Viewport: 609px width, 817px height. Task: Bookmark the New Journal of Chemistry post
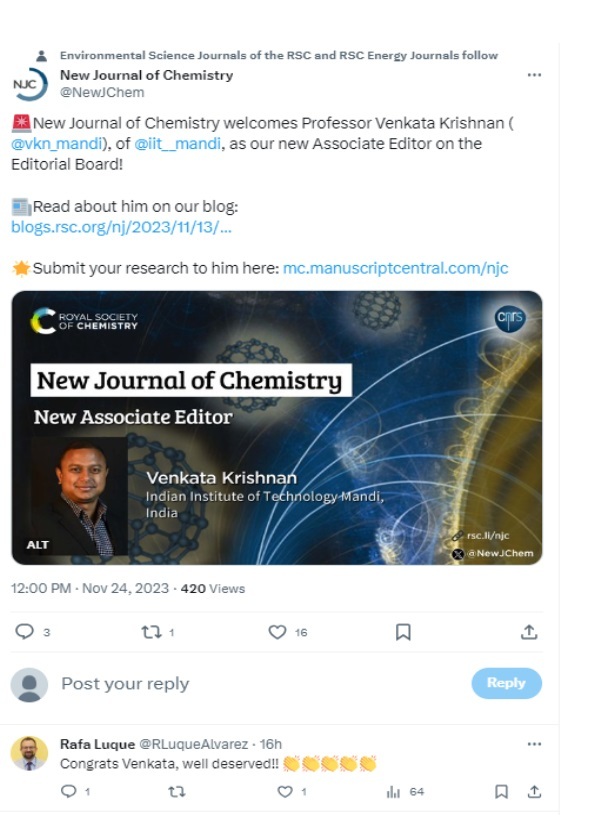click(x=403, y=632)
